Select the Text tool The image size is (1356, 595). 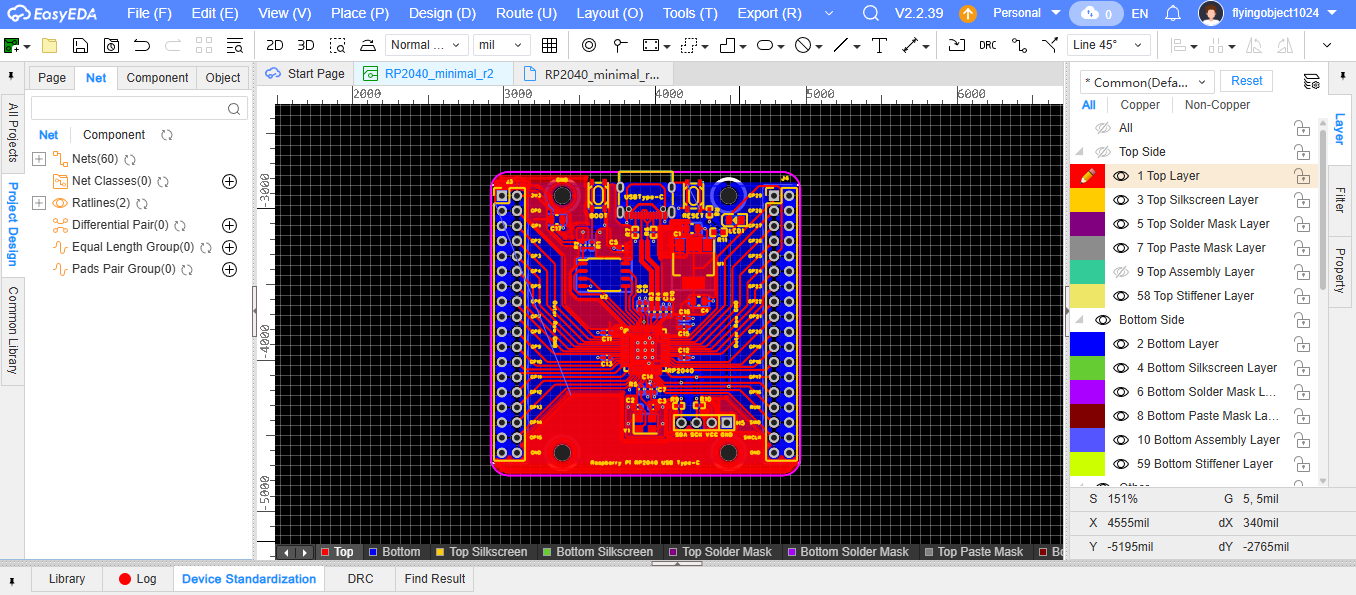tap(879, 45)
